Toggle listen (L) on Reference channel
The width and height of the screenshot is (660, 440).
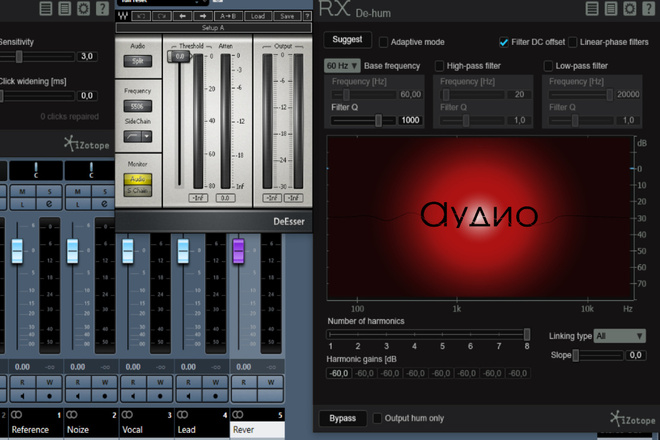coord(22,204)
